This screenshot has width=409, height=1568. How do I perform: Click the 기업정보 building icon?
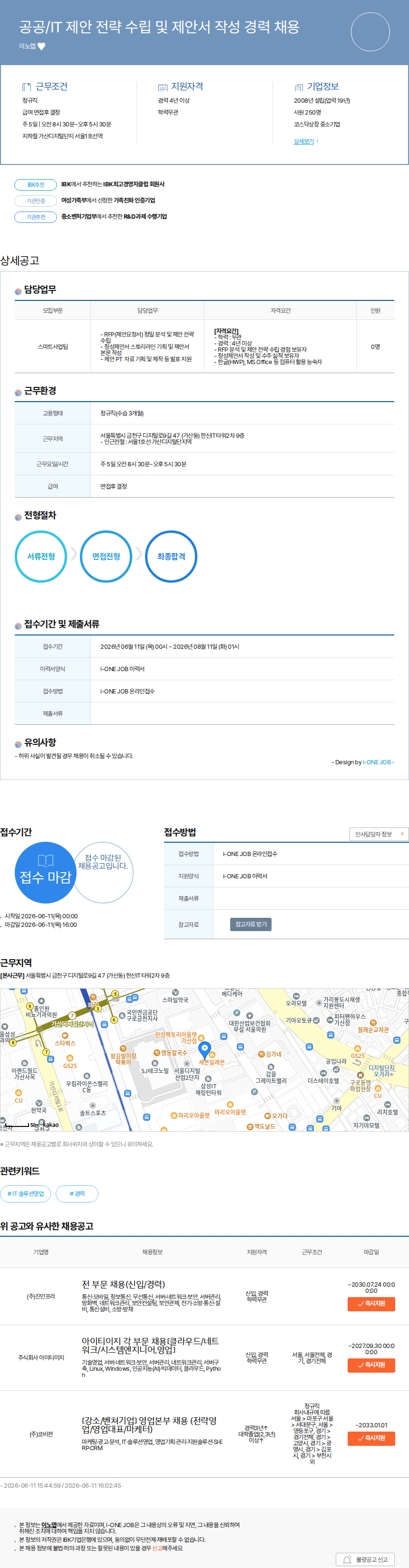point(298,87)
